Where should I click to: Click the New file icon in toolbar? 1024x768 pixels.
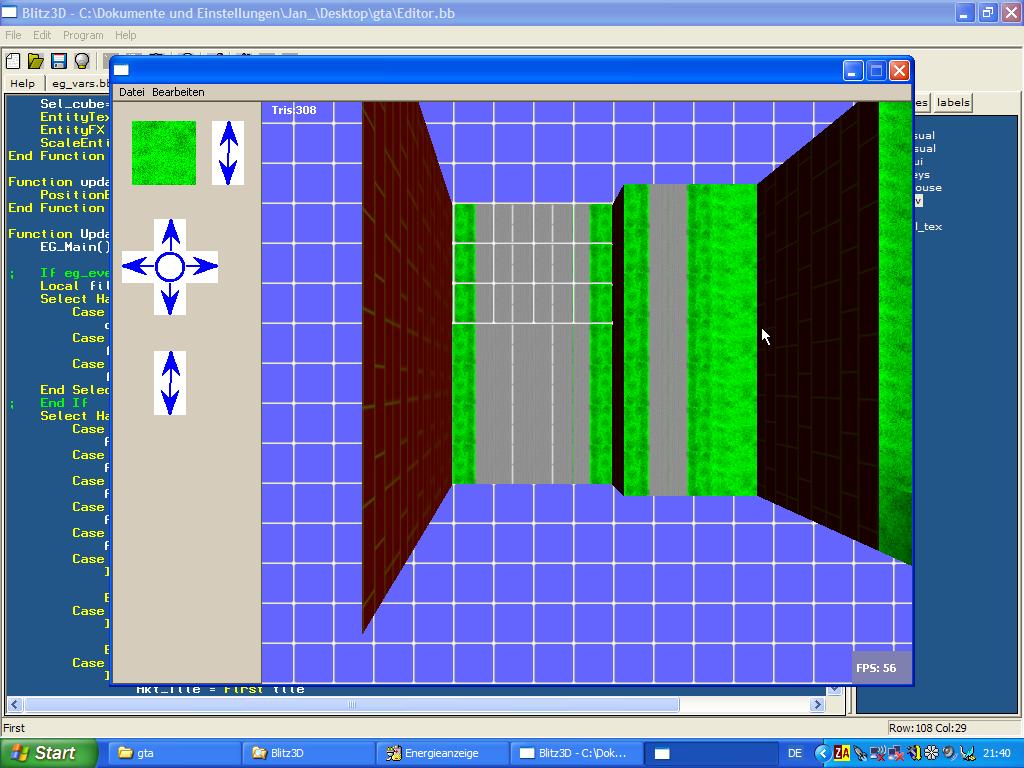pyautogui.click(x=13, y=61)
